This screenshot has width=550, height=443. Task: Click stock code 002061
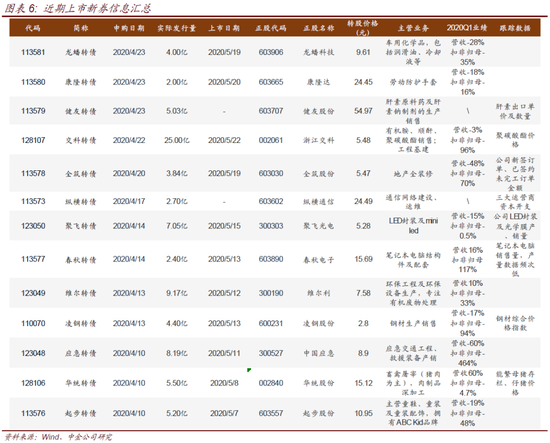(271, 140)
